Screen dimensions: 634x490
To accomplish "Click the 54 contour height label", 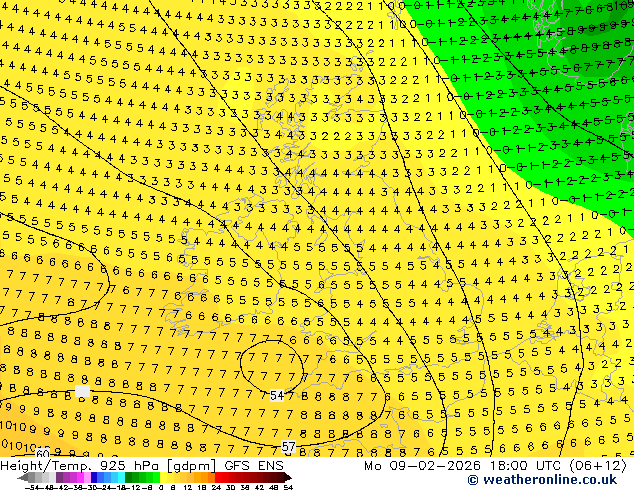I will click(277, 395).
